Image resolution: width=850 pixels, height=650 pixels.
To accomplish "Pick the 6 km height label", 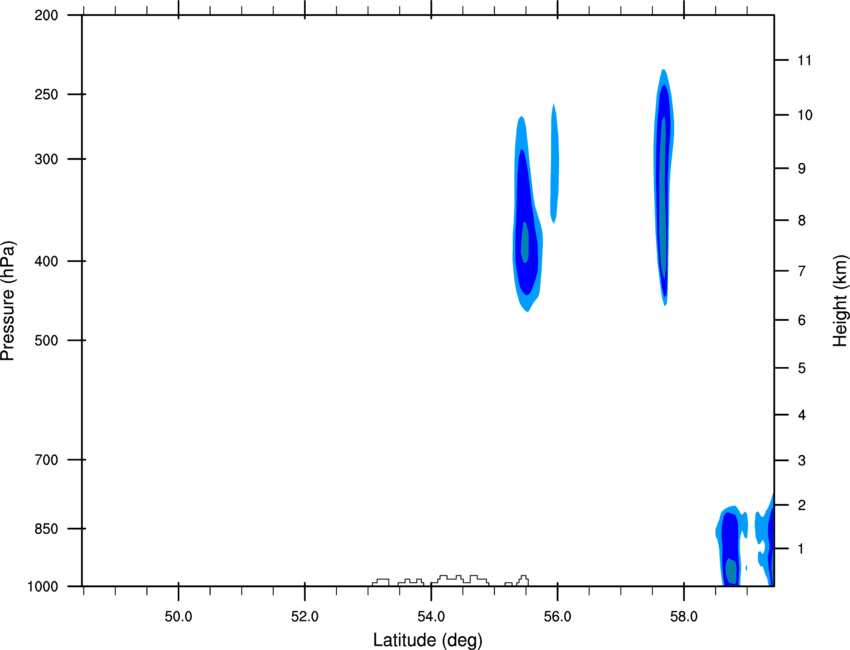I will click(x=802, y=320).
